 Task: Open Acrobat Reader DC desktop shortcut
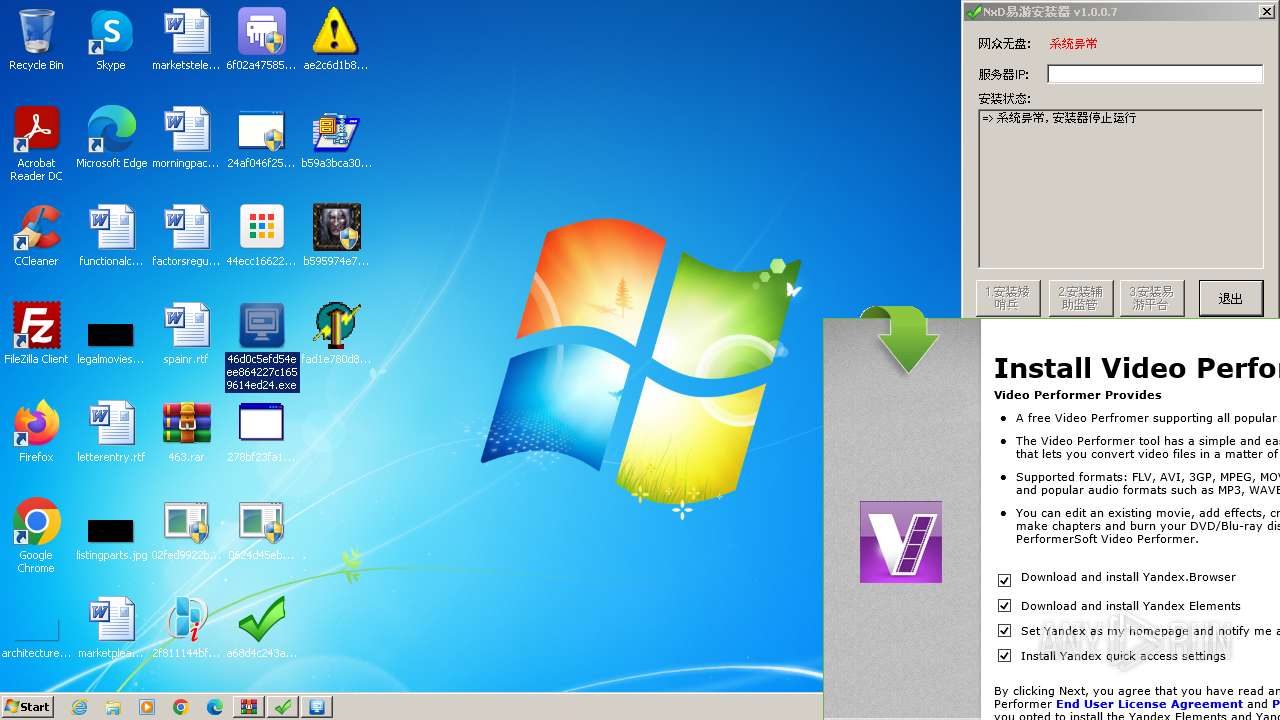(36, 143)
